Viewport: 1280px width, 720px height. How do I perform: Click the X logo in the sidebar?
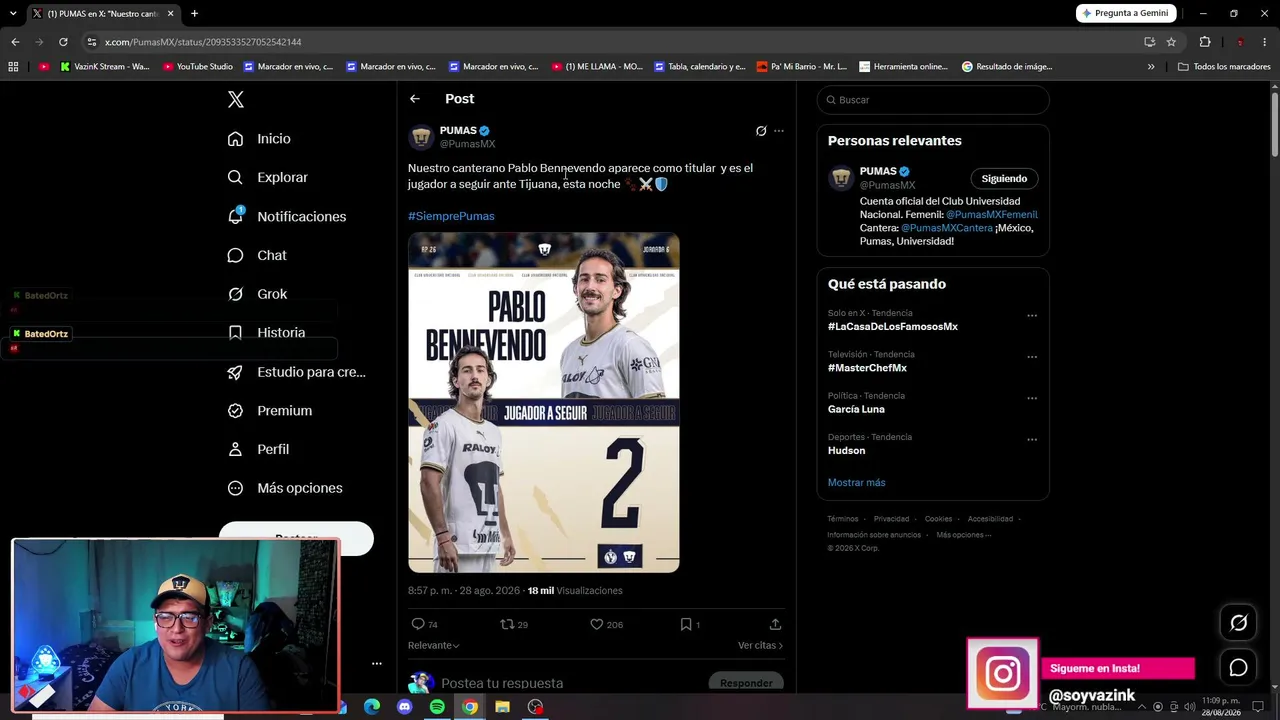pos(236,99)
